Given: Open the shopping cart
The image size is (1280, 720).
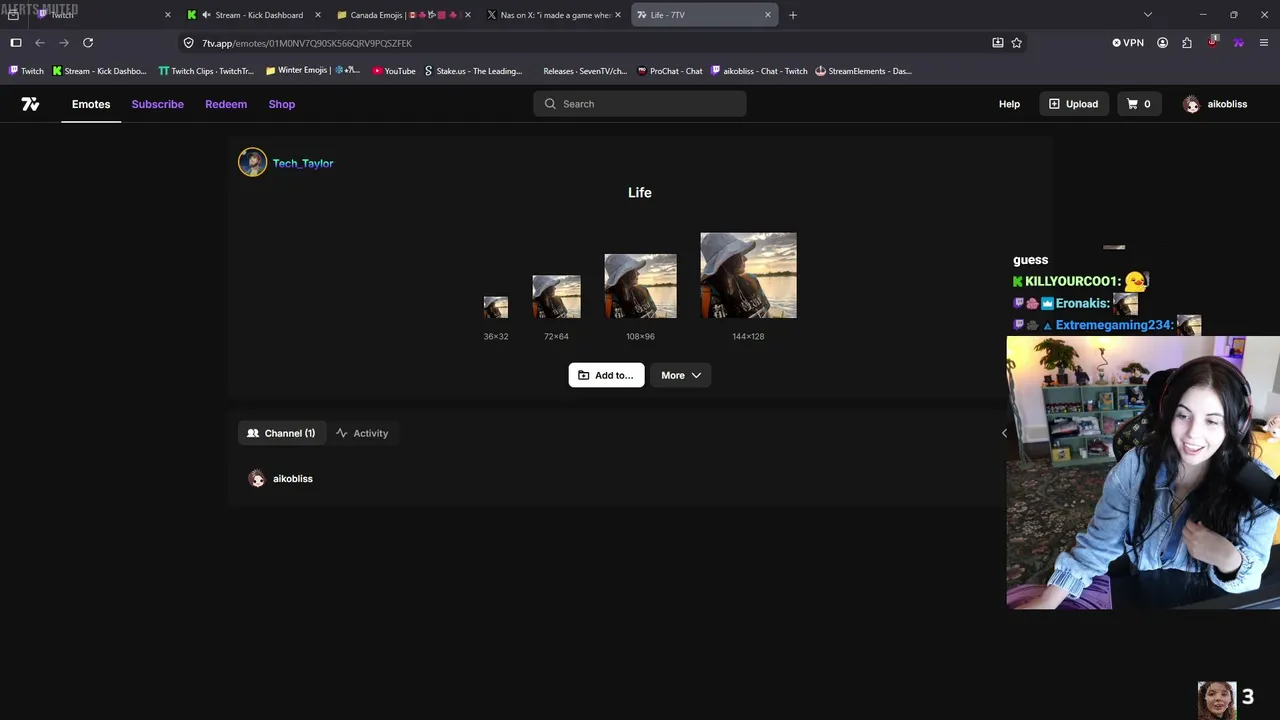Looking at the screenshot, I should pyautogui.click(x=1139, y=104).
